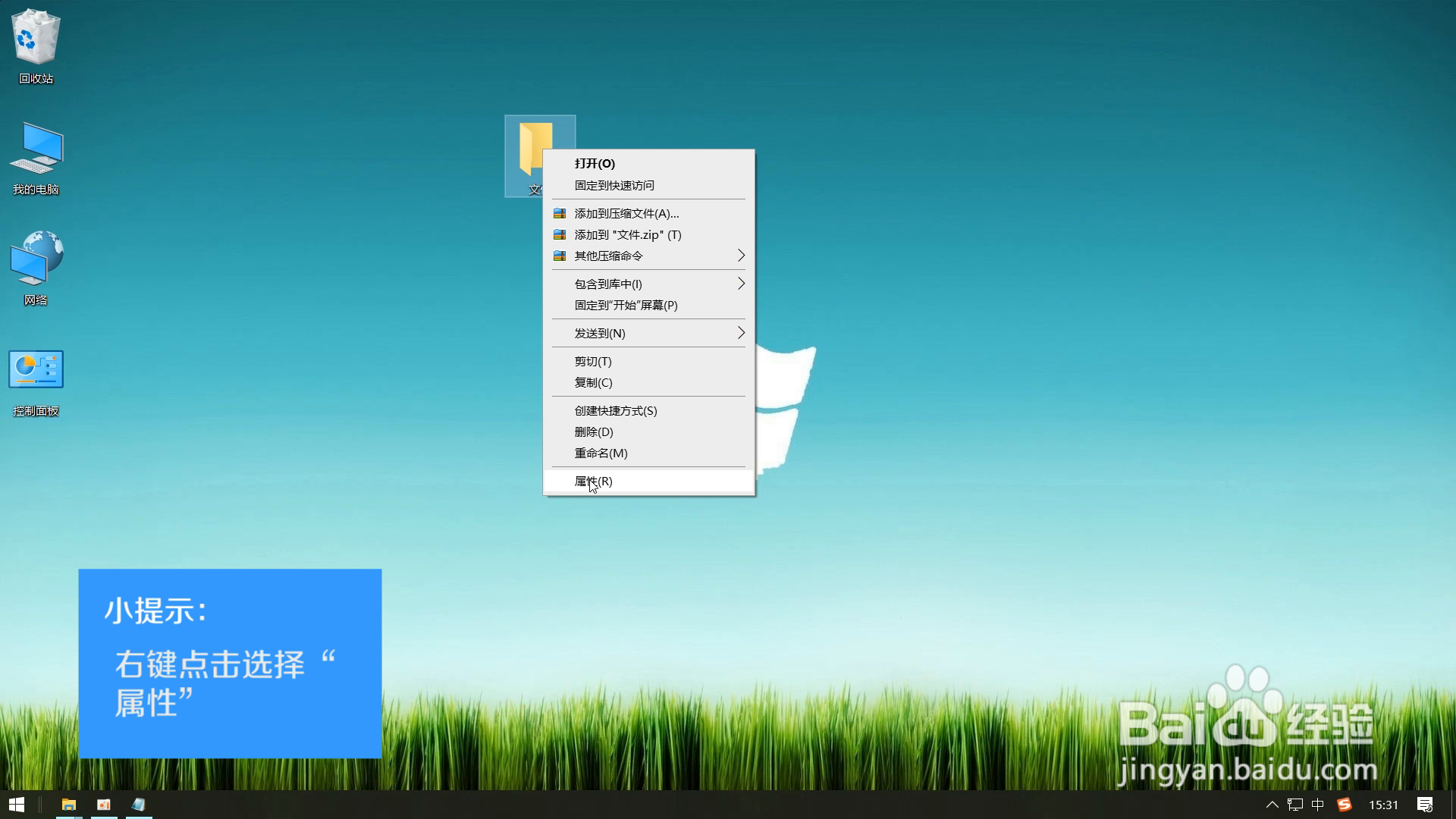The image size is (1456, 819).
Task: Click the orange presentation app taskbar icon
Action: 104,805
